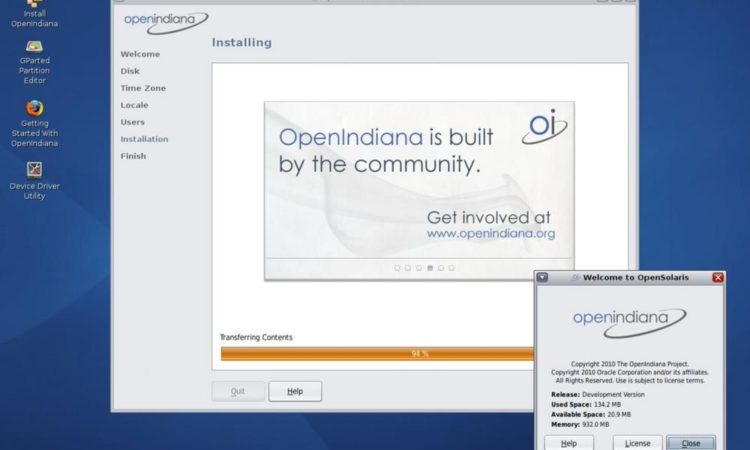Select the Time Zone step

[x=143, y=88]
